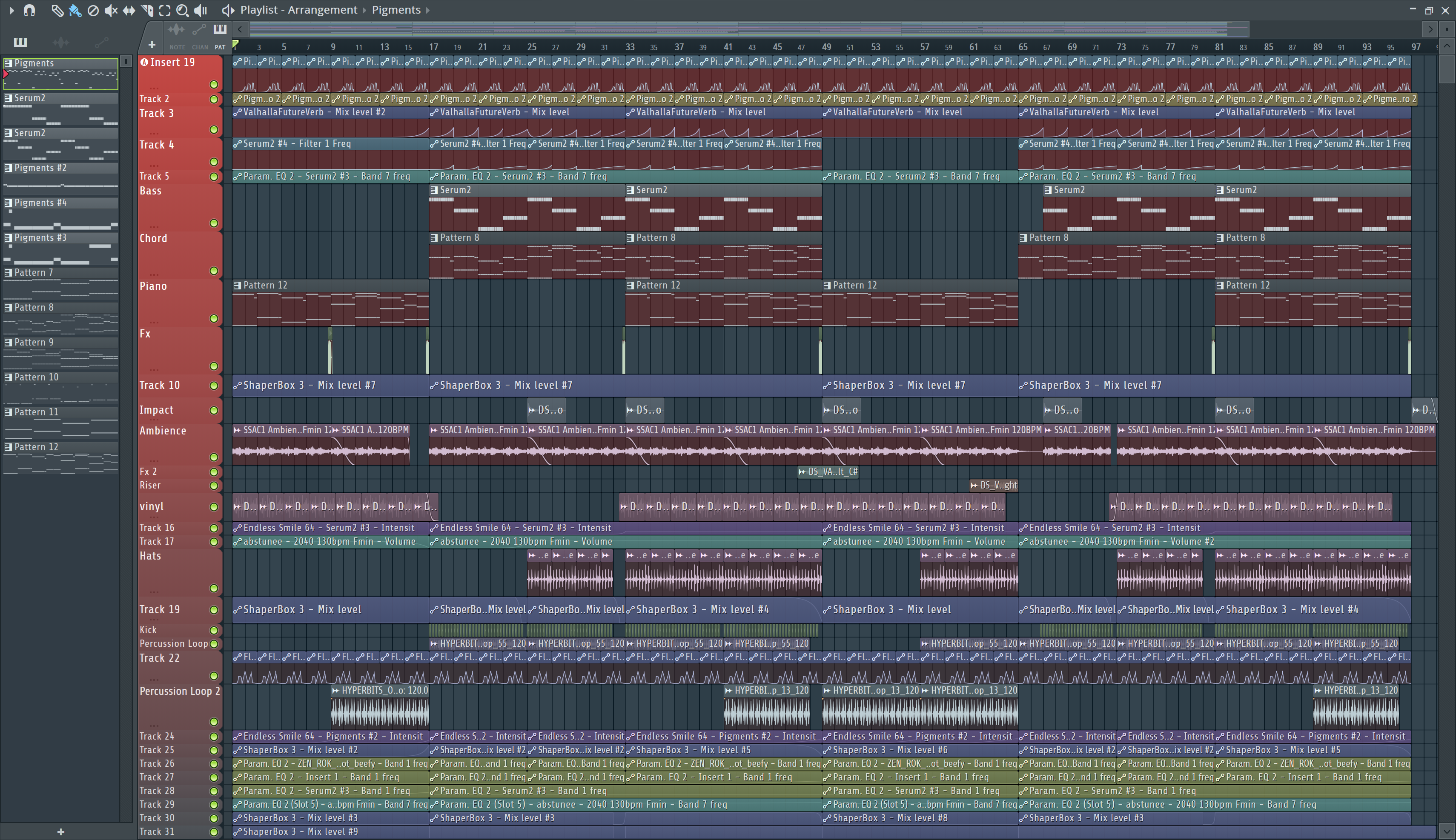Select the Select marquee tool
Viewport: 1456px width, 840px height.
coord(164,10)
